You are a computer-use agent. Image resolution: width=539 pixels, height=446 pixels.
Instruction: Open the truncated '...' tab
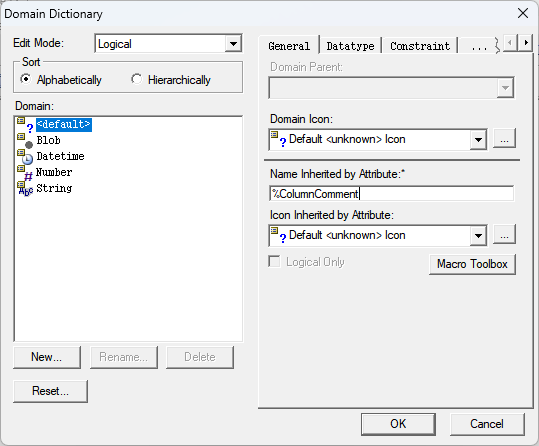click(x=479, y=46)
